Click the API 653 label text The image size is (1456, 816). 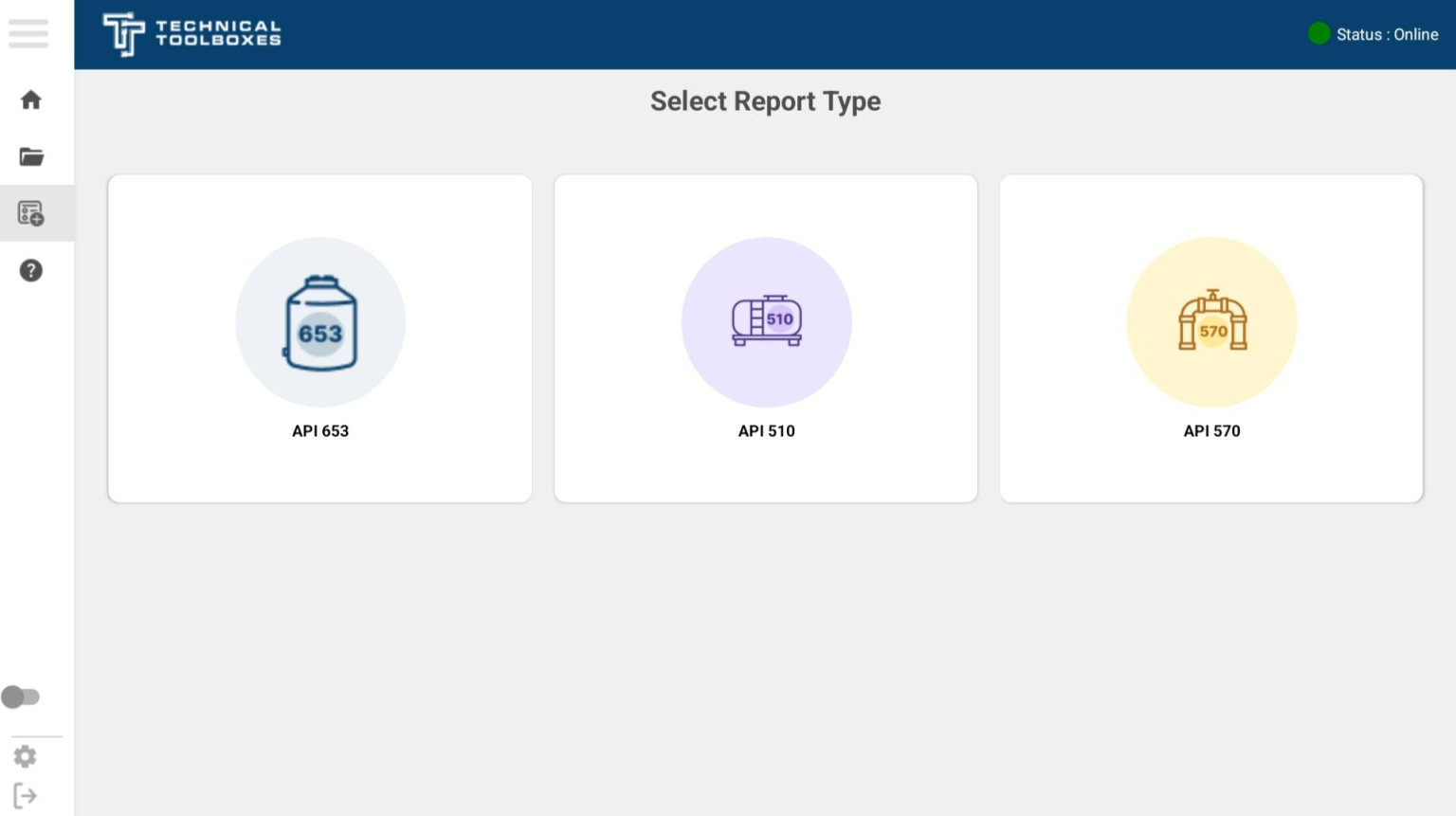[x=319, y=430]
